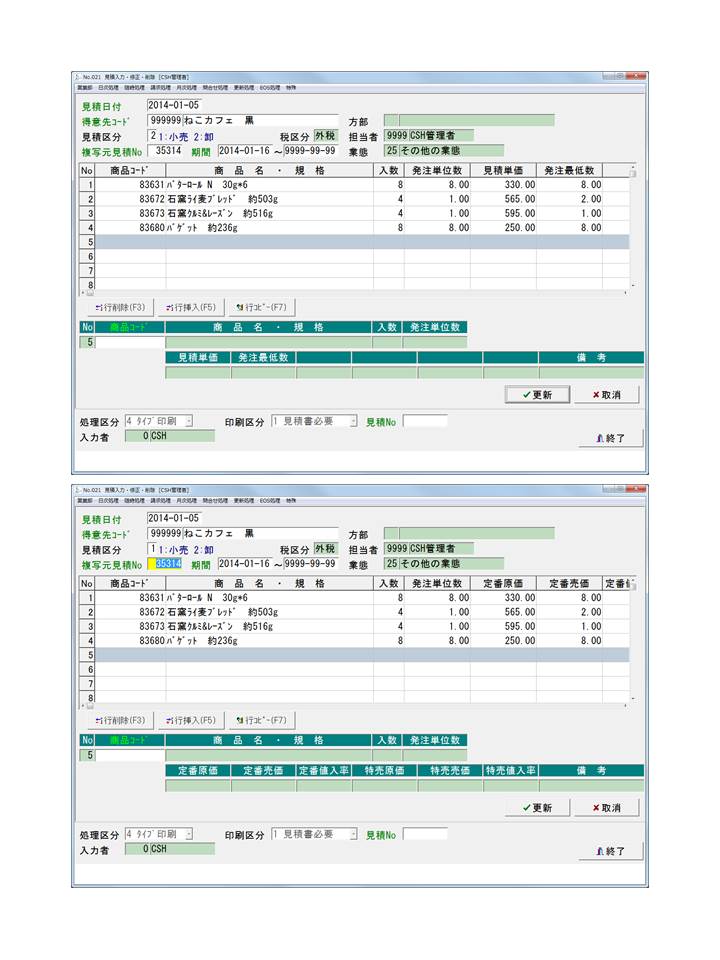This screenshot has height=960, width=720.
Task: Click 行挿入(F5) in lower window
Action: coord(191,721)
